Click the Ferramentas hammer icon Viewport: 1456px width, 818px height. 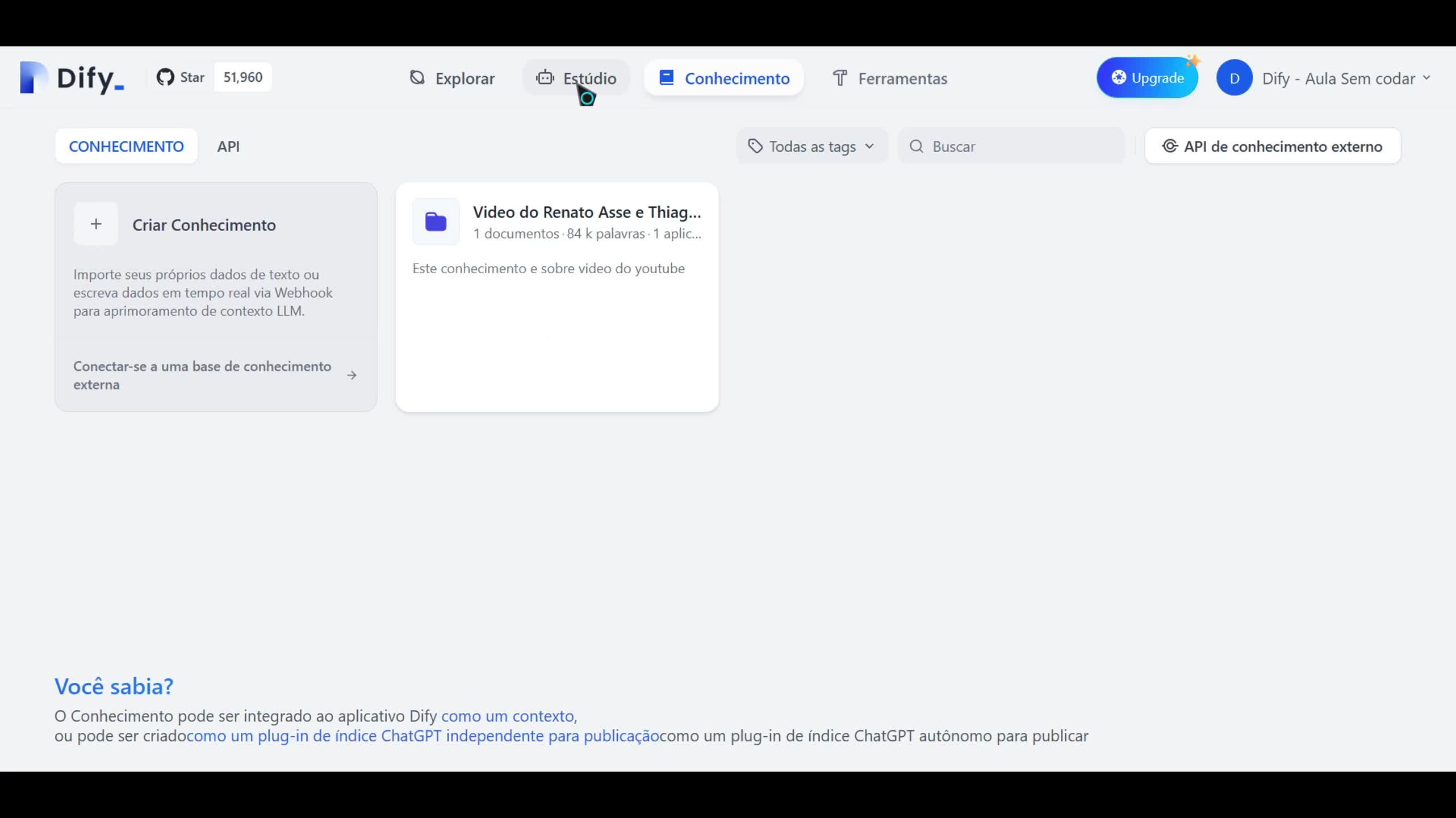[840, 78]
